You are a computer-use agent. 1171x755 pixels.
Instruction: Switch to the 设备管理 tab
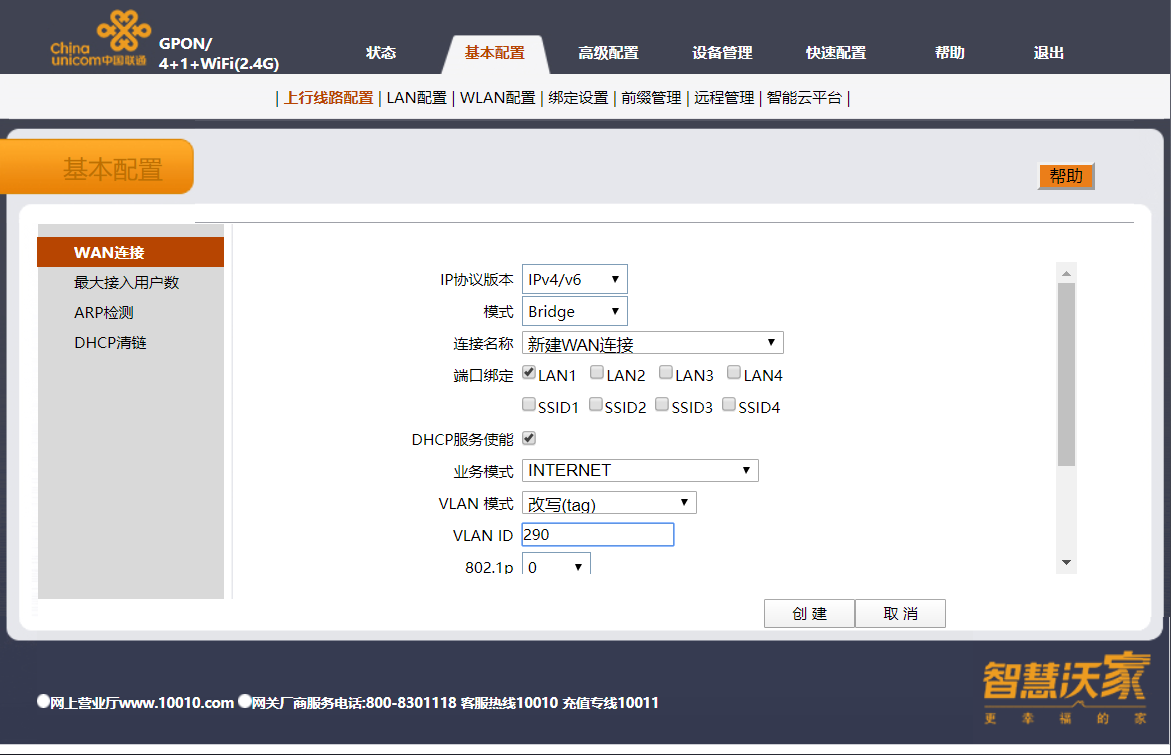722,53
